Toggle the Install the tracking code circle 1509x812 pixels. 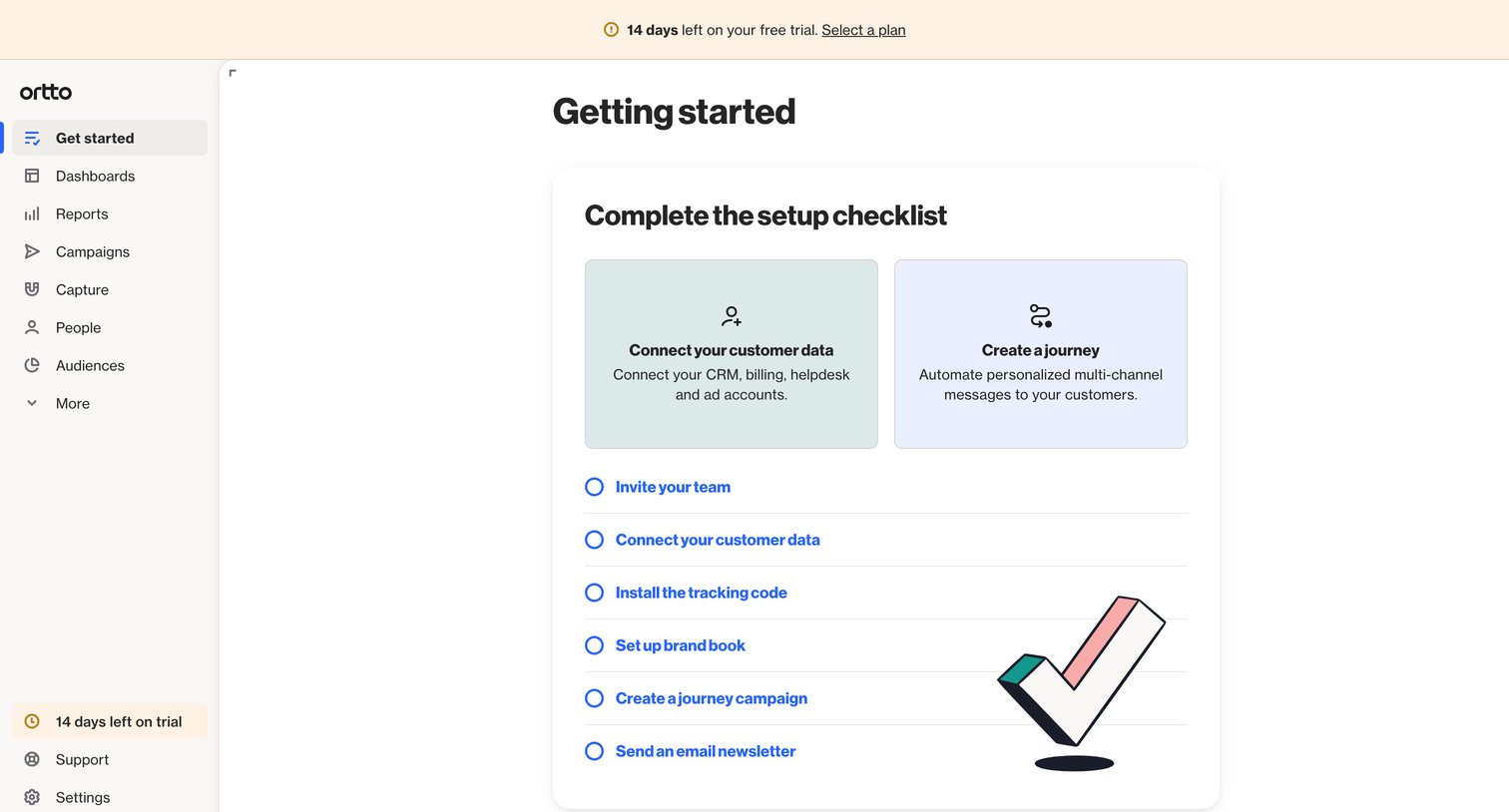(594, 593)
